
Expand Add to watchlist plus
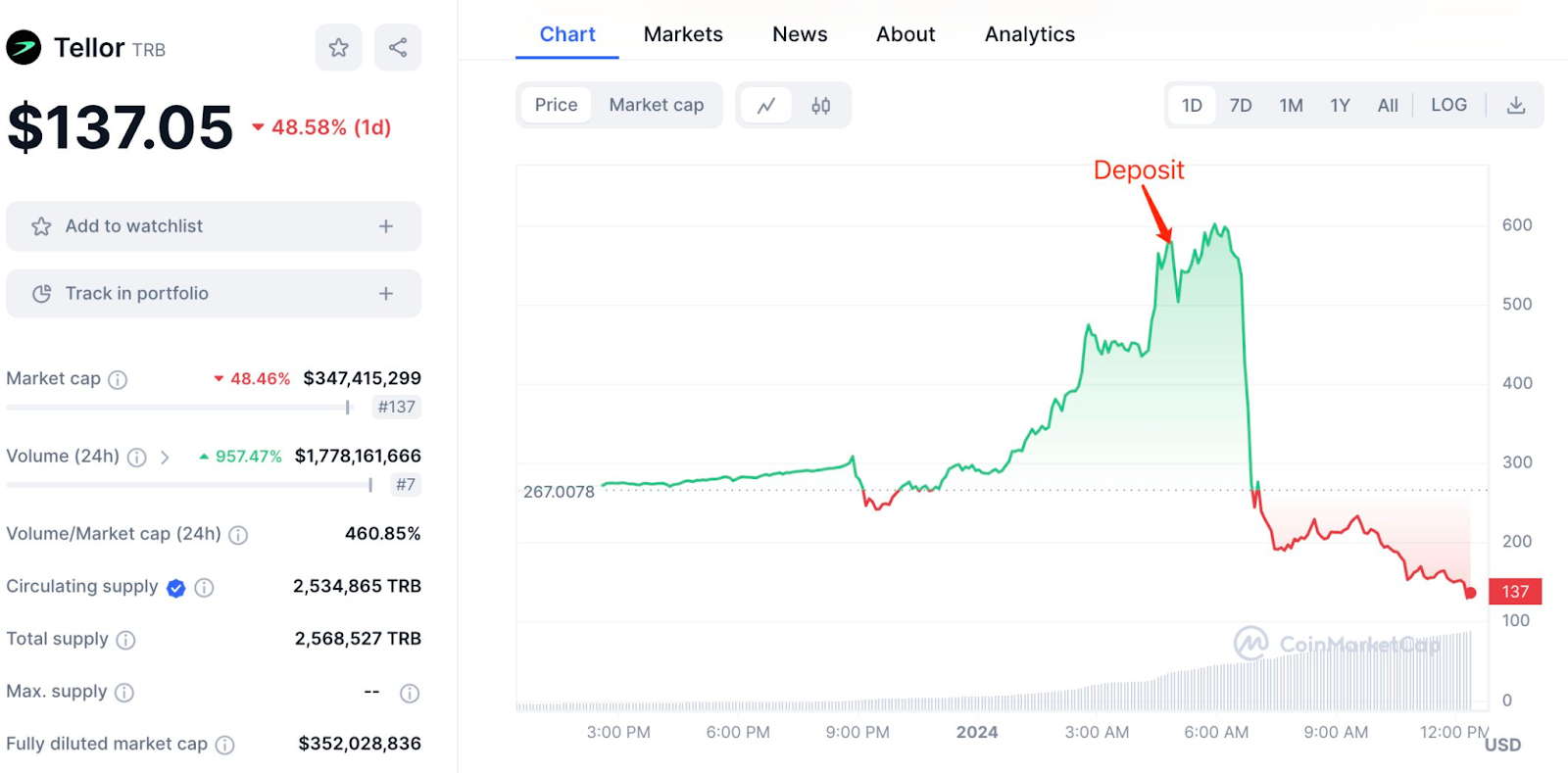(386, 226)
